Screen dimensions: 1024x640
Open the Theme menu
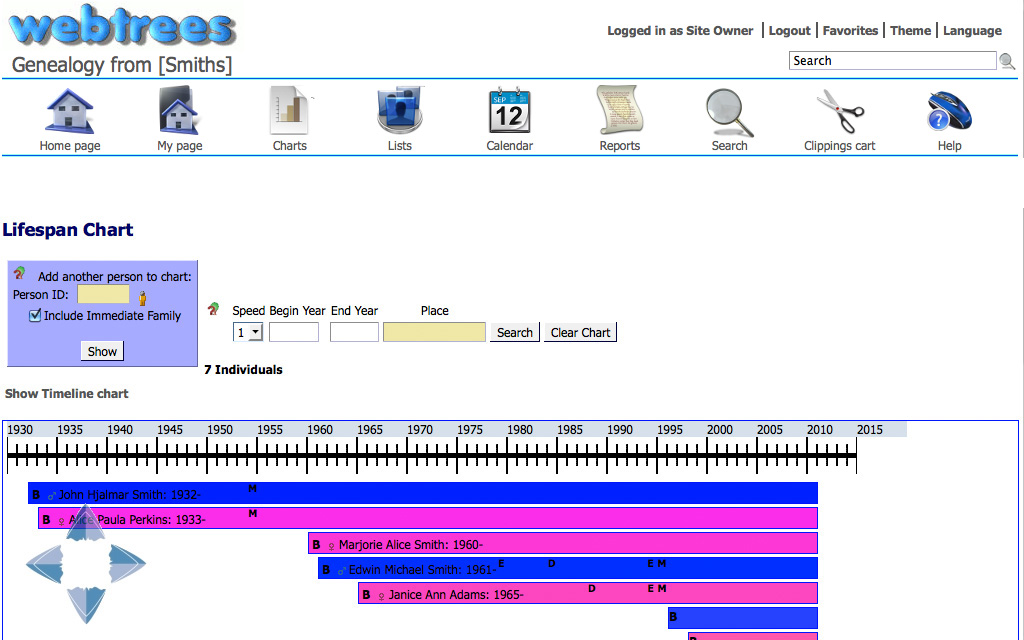pyautogui.click(x=910, y=31)
